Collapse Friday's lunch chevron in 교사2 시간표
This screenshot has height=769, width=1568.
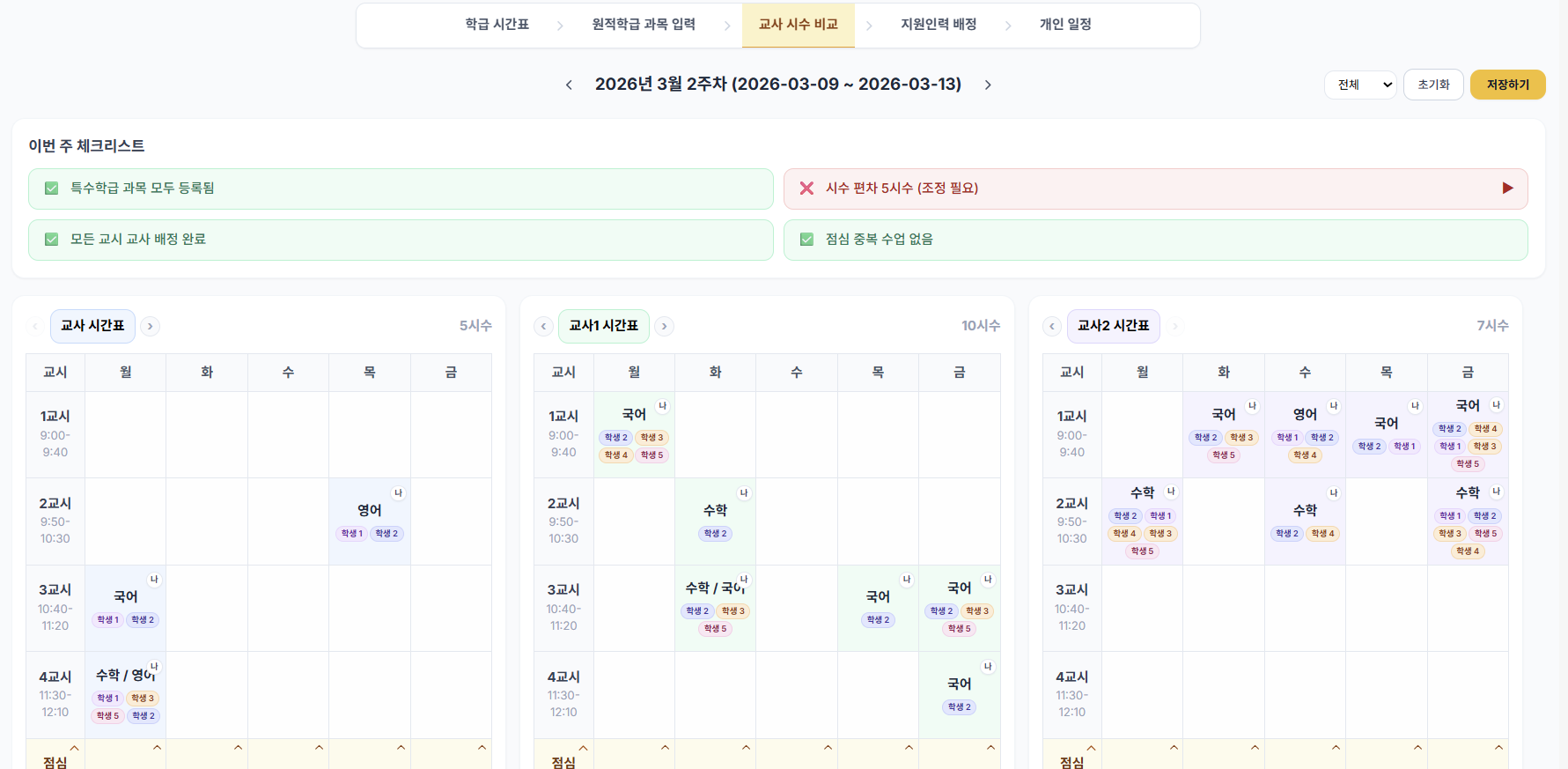pyautogui.click(x=1498, y=746)
